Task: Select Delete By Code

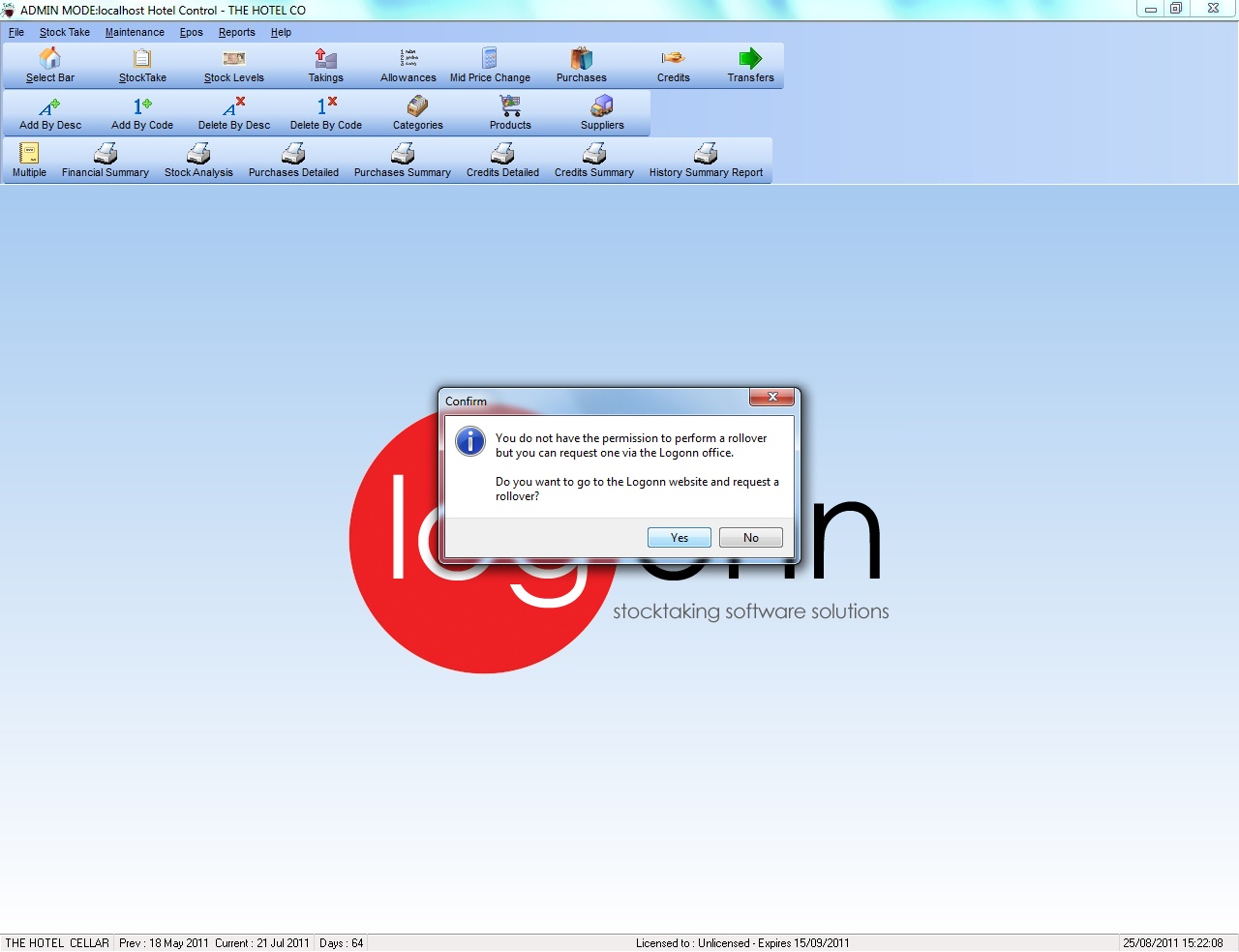Action: [326, 113]
